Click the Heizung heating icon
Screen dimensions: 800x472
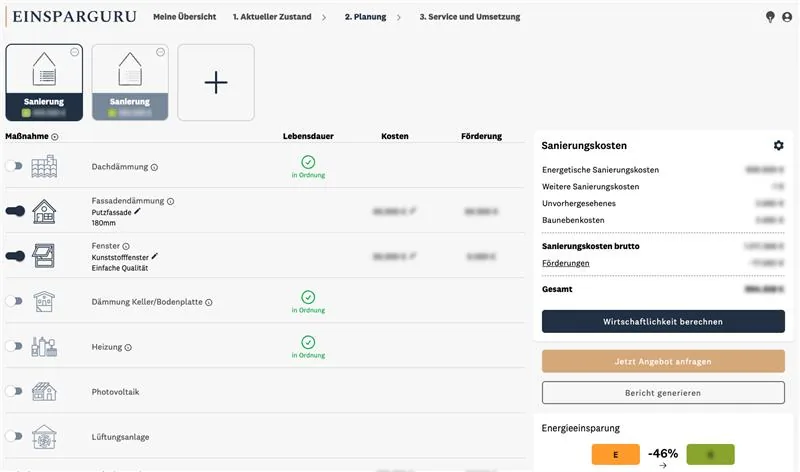pos(44,346)
